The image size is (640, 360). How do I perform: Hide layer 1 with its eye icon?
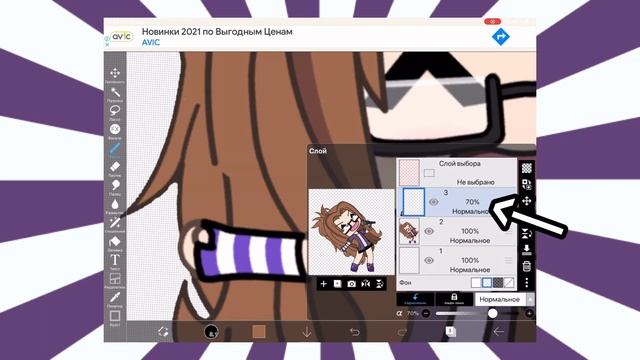pyautogui.click(x=429, y=260)
